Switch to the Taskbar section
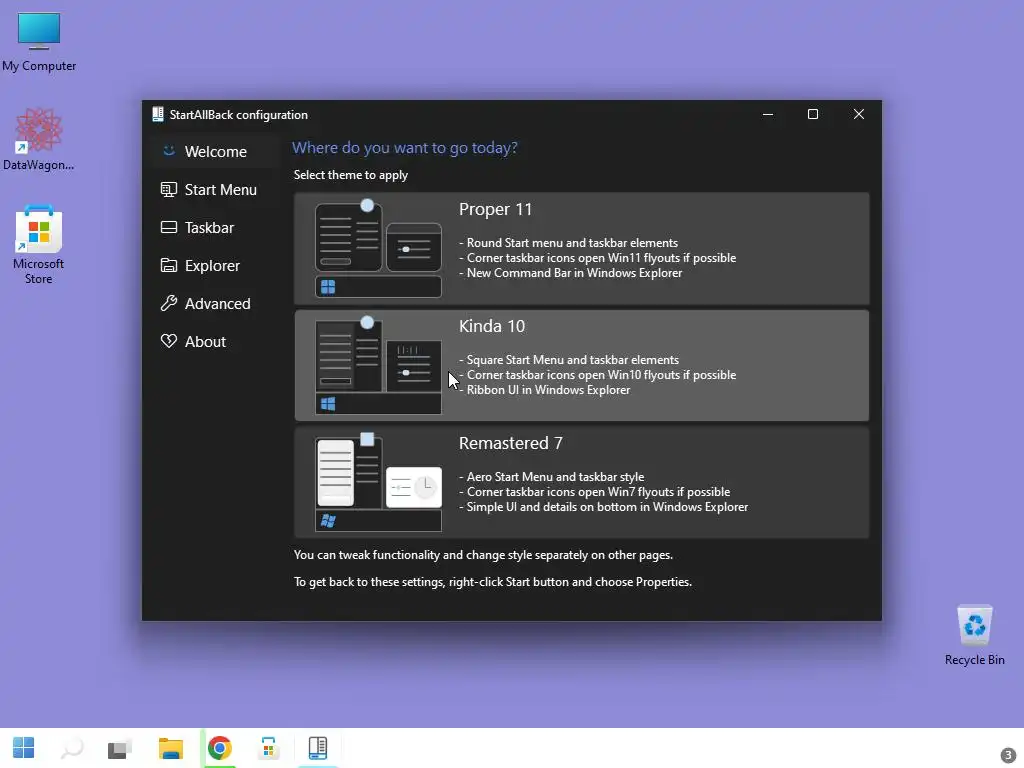This screenshot has width=1024, height=768. [214, 227]
